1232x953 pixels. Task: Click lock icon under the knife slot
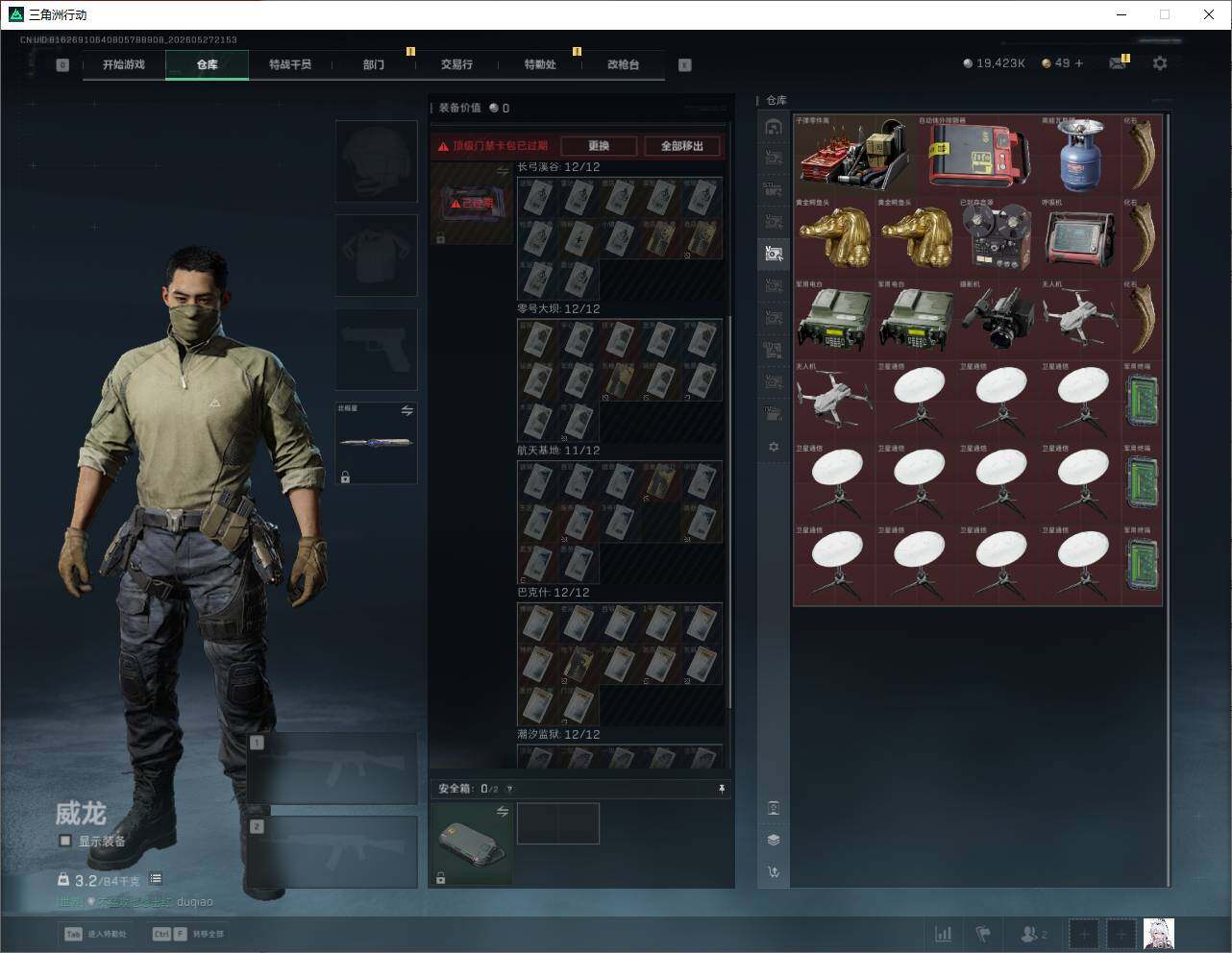coord(345,476)
